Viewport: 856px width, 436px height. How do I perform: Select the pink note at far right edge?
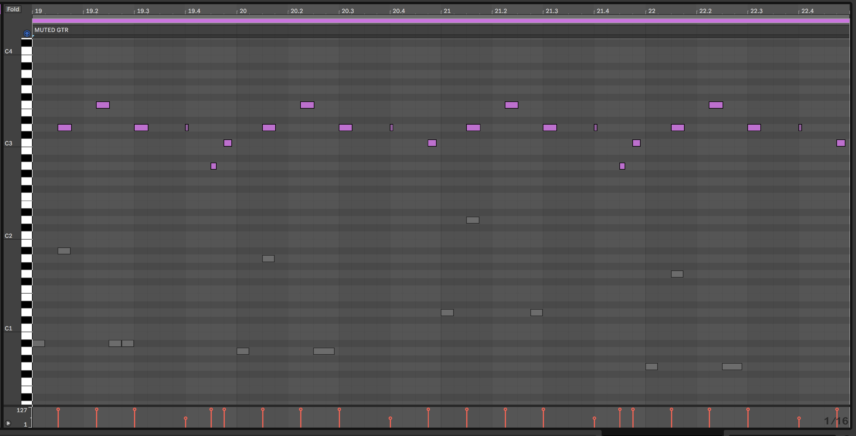(x=841, y=143)
